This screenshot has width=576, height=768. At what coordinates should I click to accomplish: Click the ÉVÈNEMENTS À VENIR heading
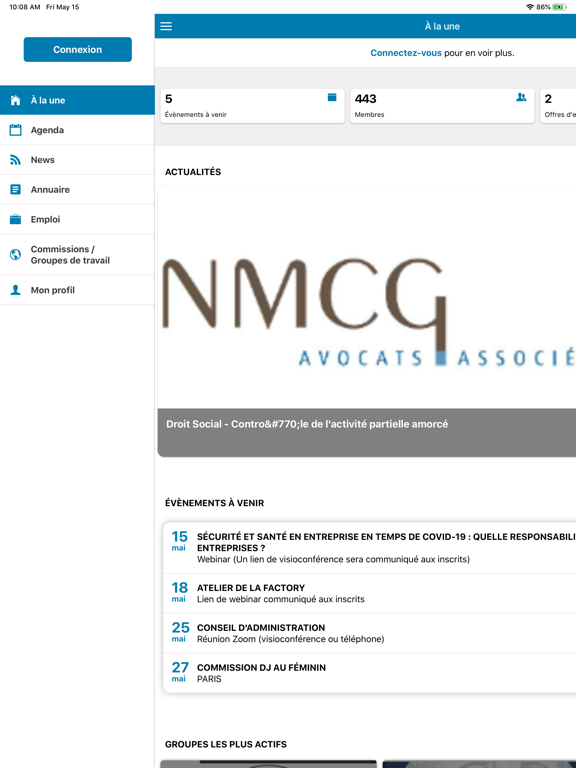click(x=215, y=503)
